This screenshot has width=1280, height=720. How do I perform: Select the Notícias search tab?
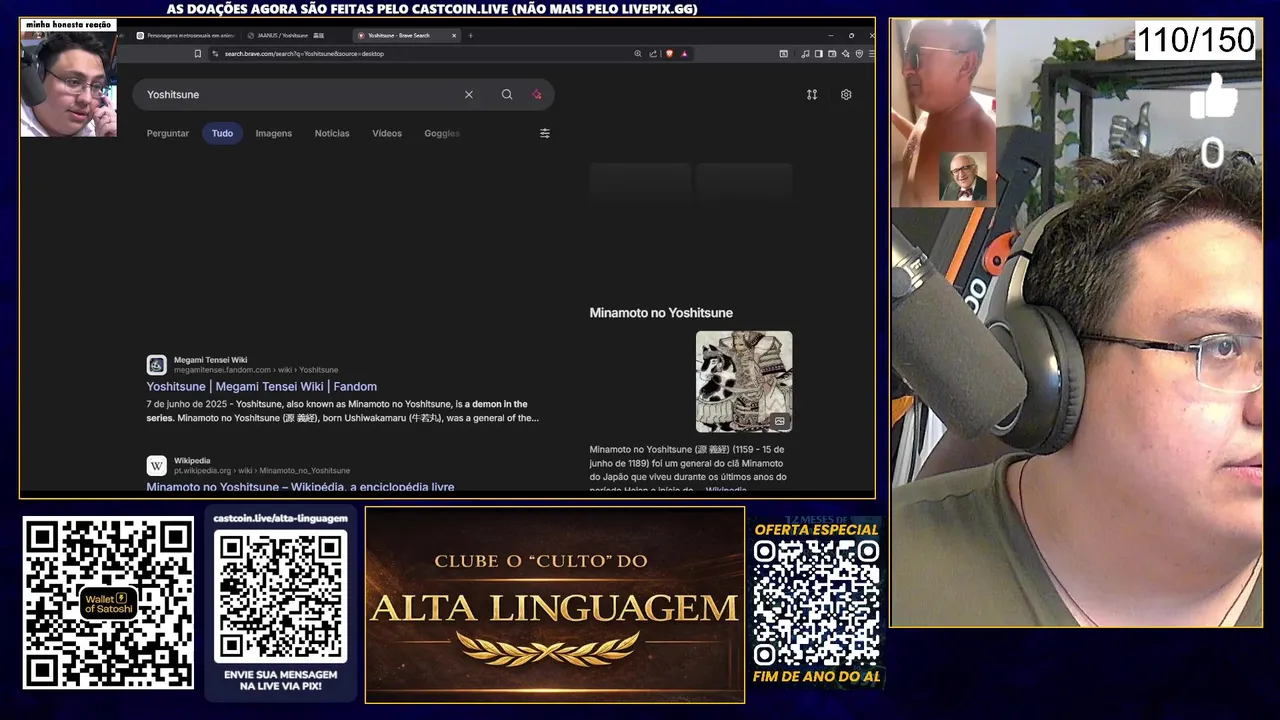[332, 133]
